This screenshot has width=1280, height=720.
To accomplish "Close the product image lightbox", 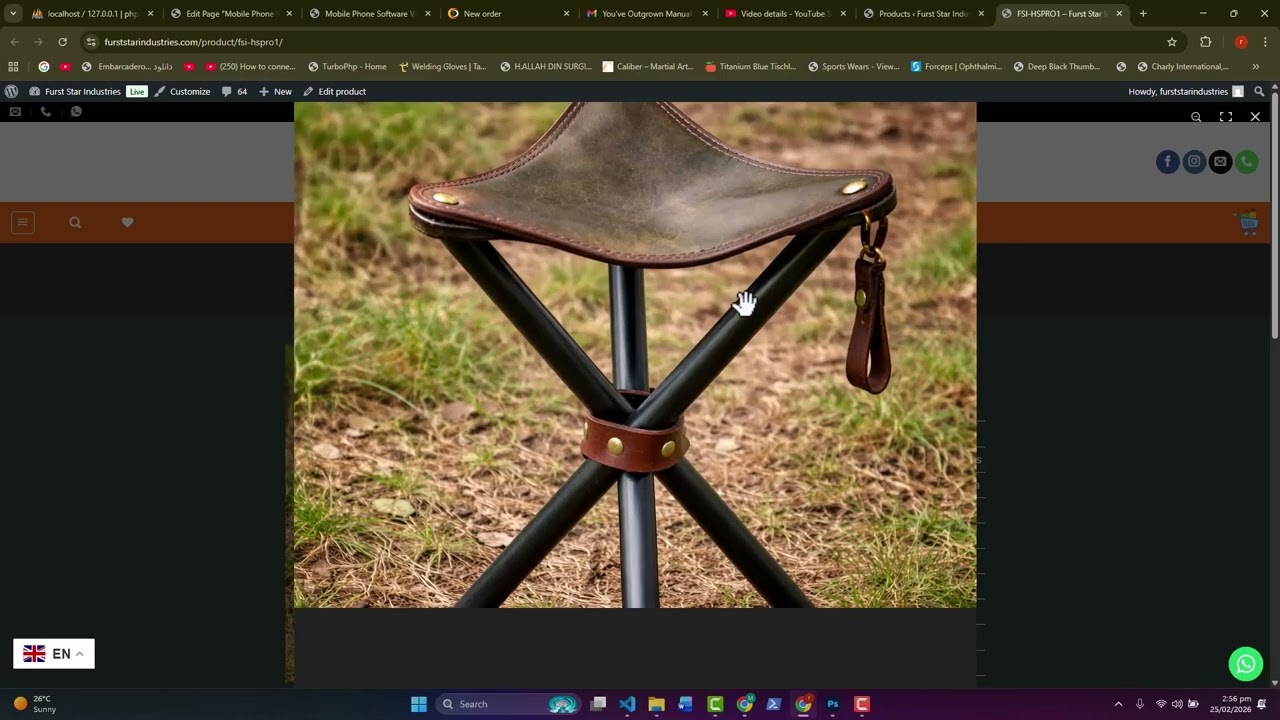I will [1255, 117].
